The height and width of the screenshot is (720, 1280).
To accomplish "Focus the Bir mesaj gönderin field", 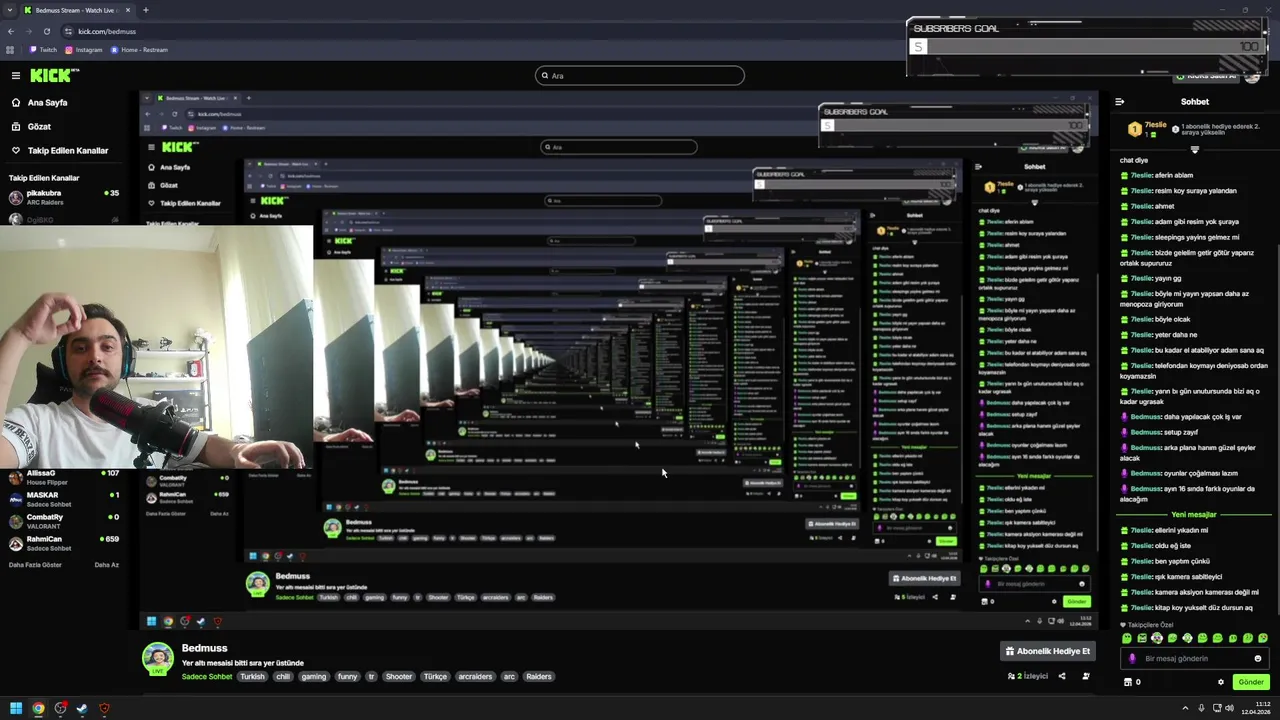I will [1195, 658].
